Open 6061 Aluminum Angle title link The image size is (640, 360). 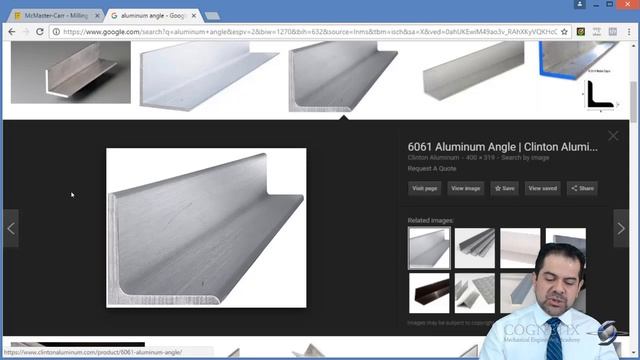[502, 147]
